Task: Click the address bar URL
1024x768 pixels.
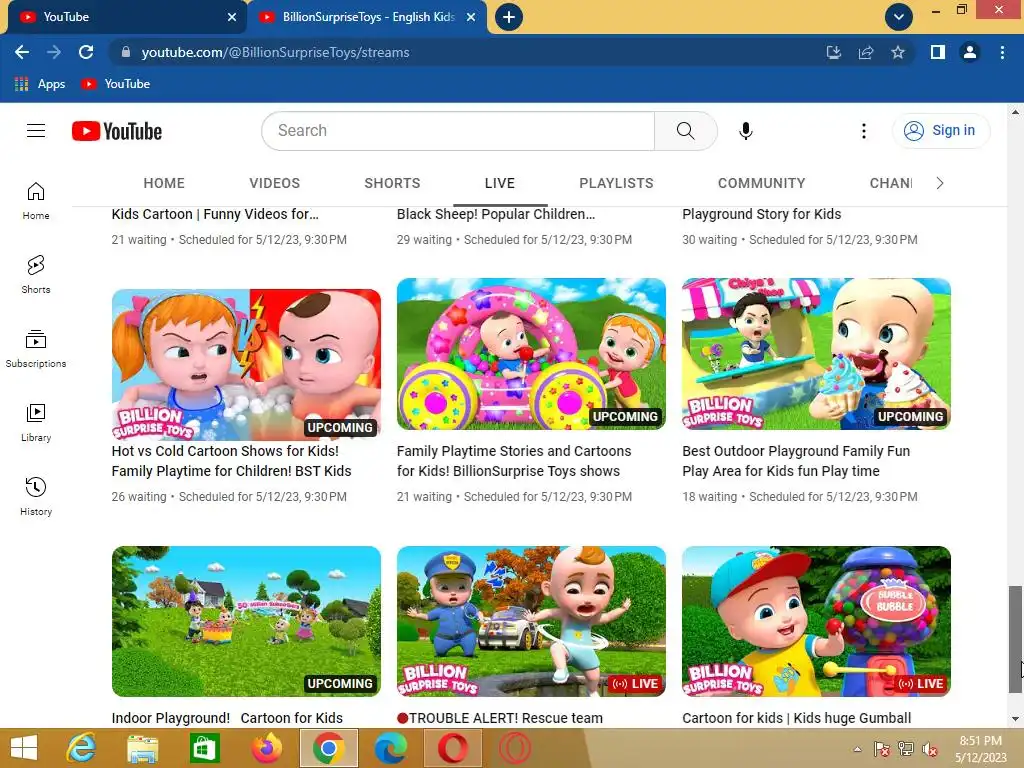Action: coord(275,52)
